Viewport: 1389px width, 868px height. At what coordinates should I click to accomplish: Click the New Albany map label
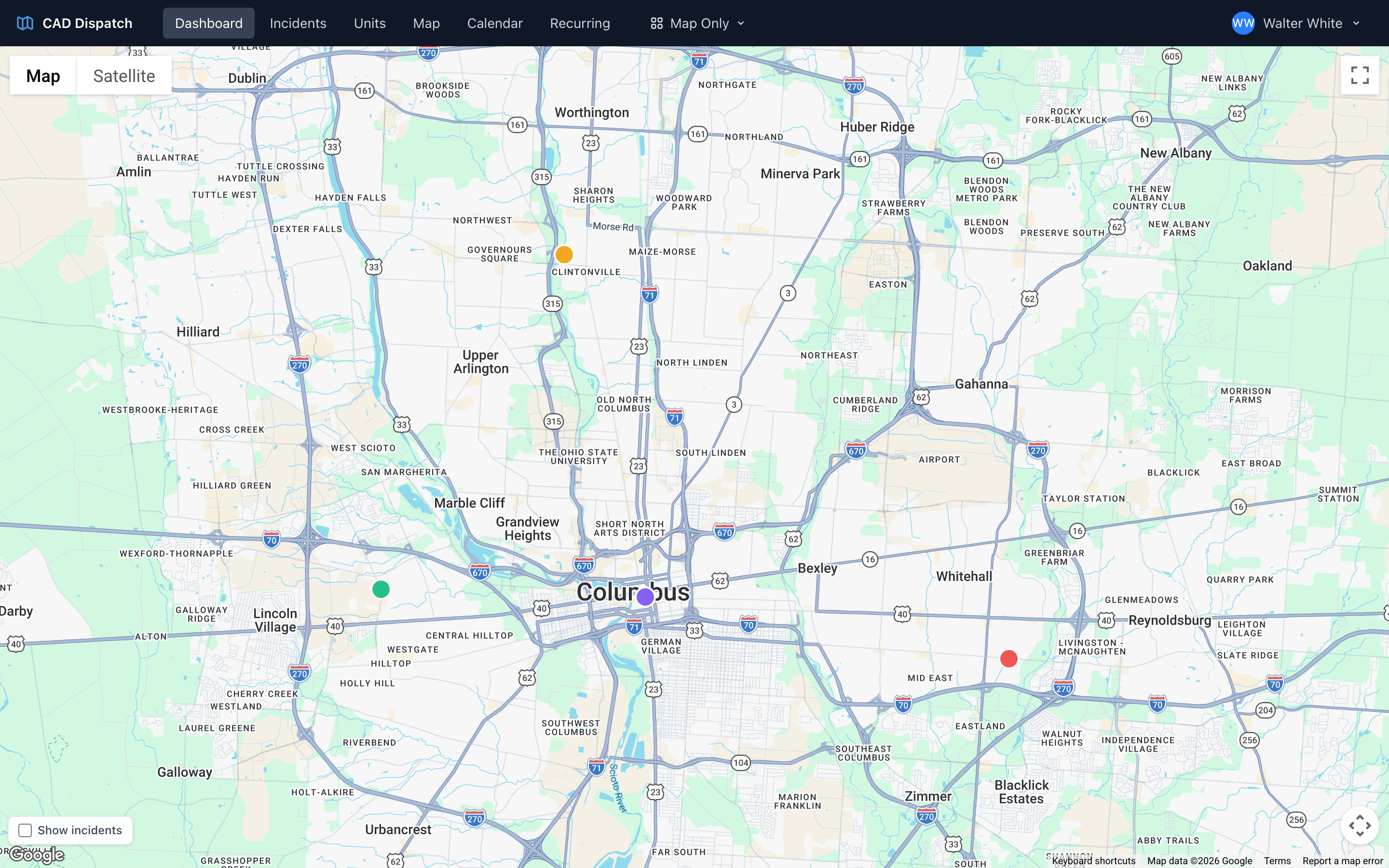1175,153
